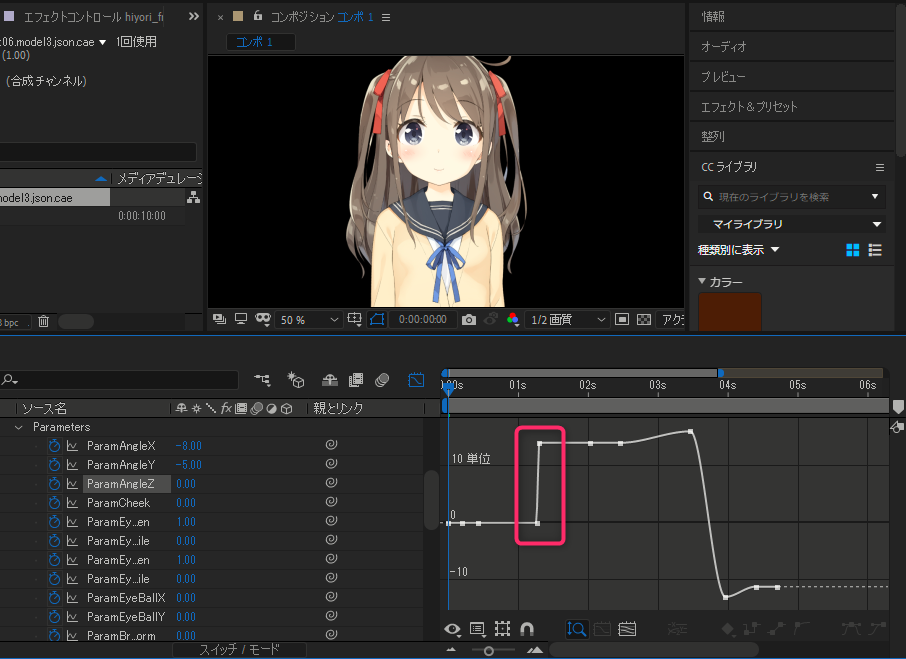This screenshot has width=906, height=659.
Task: Click the ソース名 column header
Action: point(44,409)
